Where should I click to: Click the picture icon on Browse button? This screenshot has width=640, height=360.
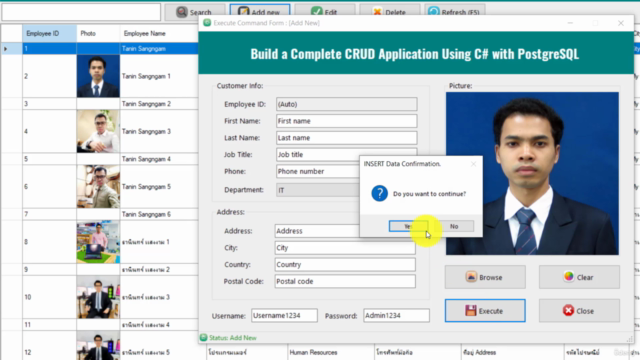(471, 277)
